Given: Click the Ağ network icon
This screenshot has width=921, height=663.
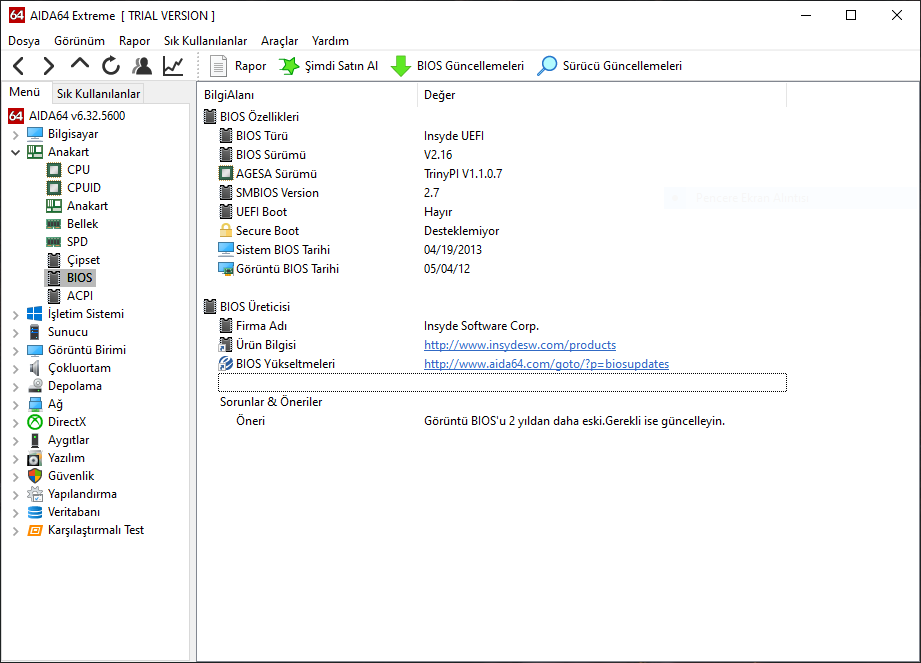Looking at the screenshot, I should 35,404.
